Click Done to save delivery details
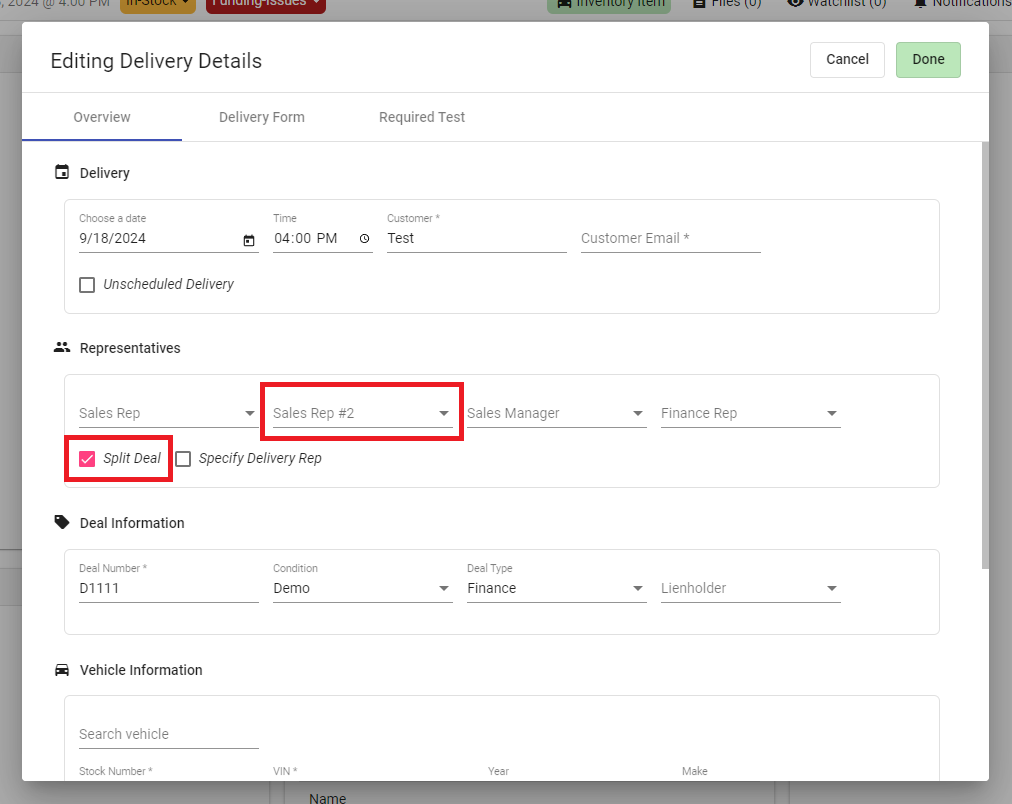The width and height of the screenshot is (1012, 804). tap(927, 60)
